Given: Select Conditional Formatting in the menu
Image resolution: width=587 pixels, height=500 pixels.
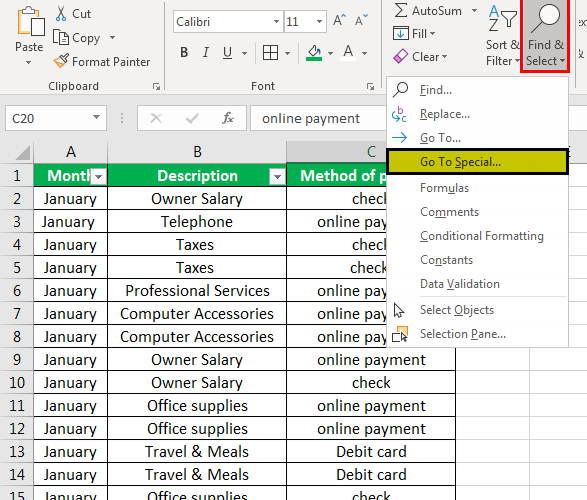Looking at the screenshot, I should pos(477,236).
